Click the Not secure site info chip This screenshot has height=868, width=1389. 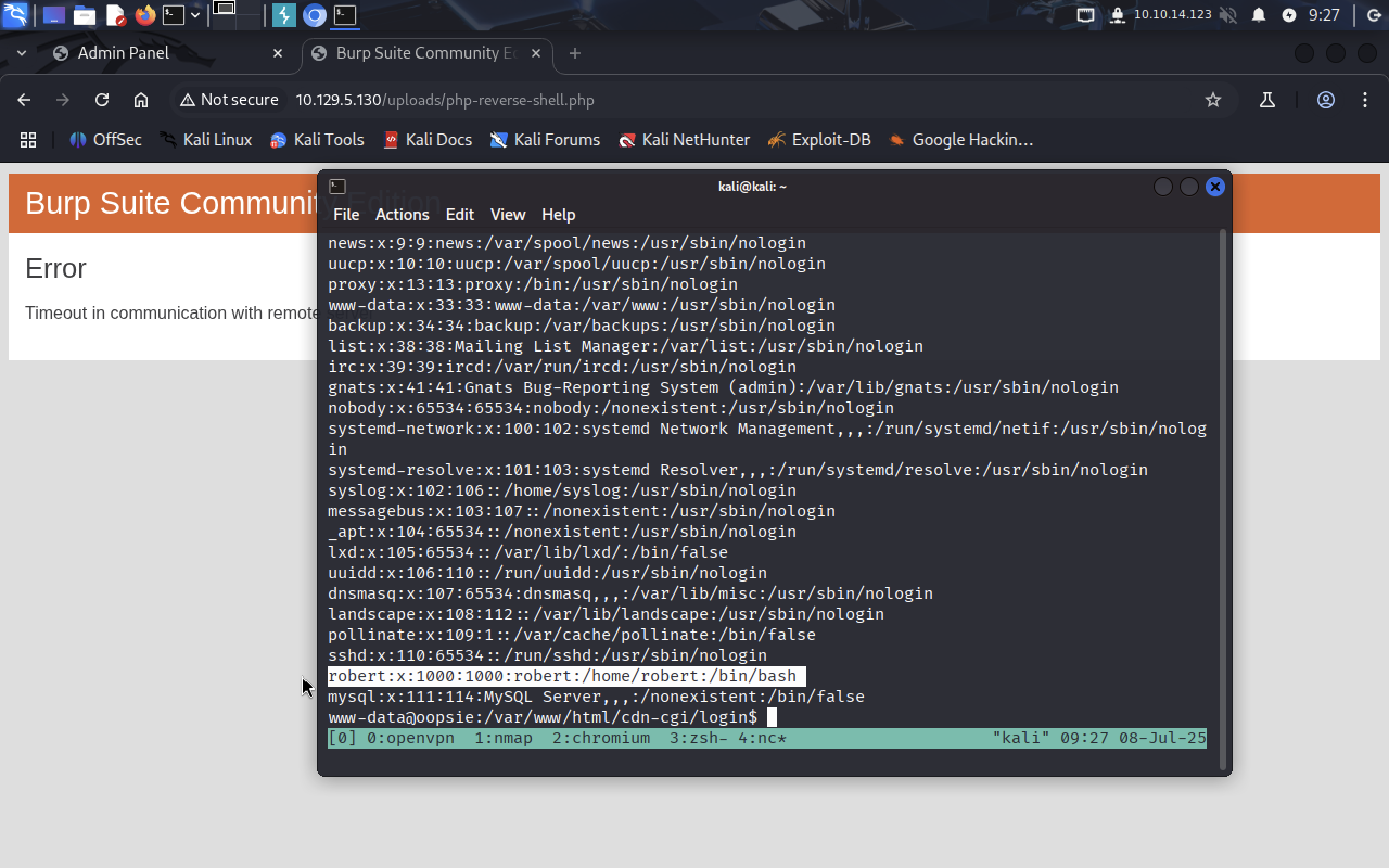(x=229, y=100)
